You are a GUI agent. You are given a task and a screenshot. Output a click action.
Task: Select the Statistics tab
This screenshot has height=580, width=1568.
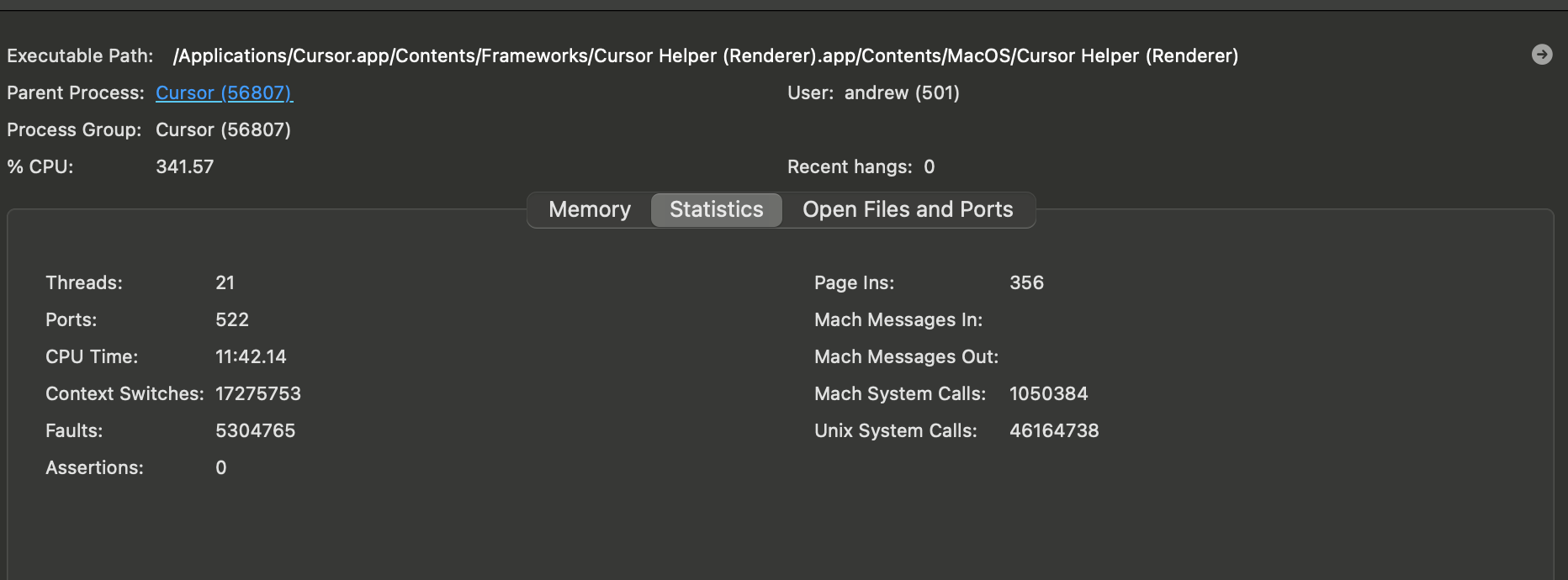click(716, 209)
